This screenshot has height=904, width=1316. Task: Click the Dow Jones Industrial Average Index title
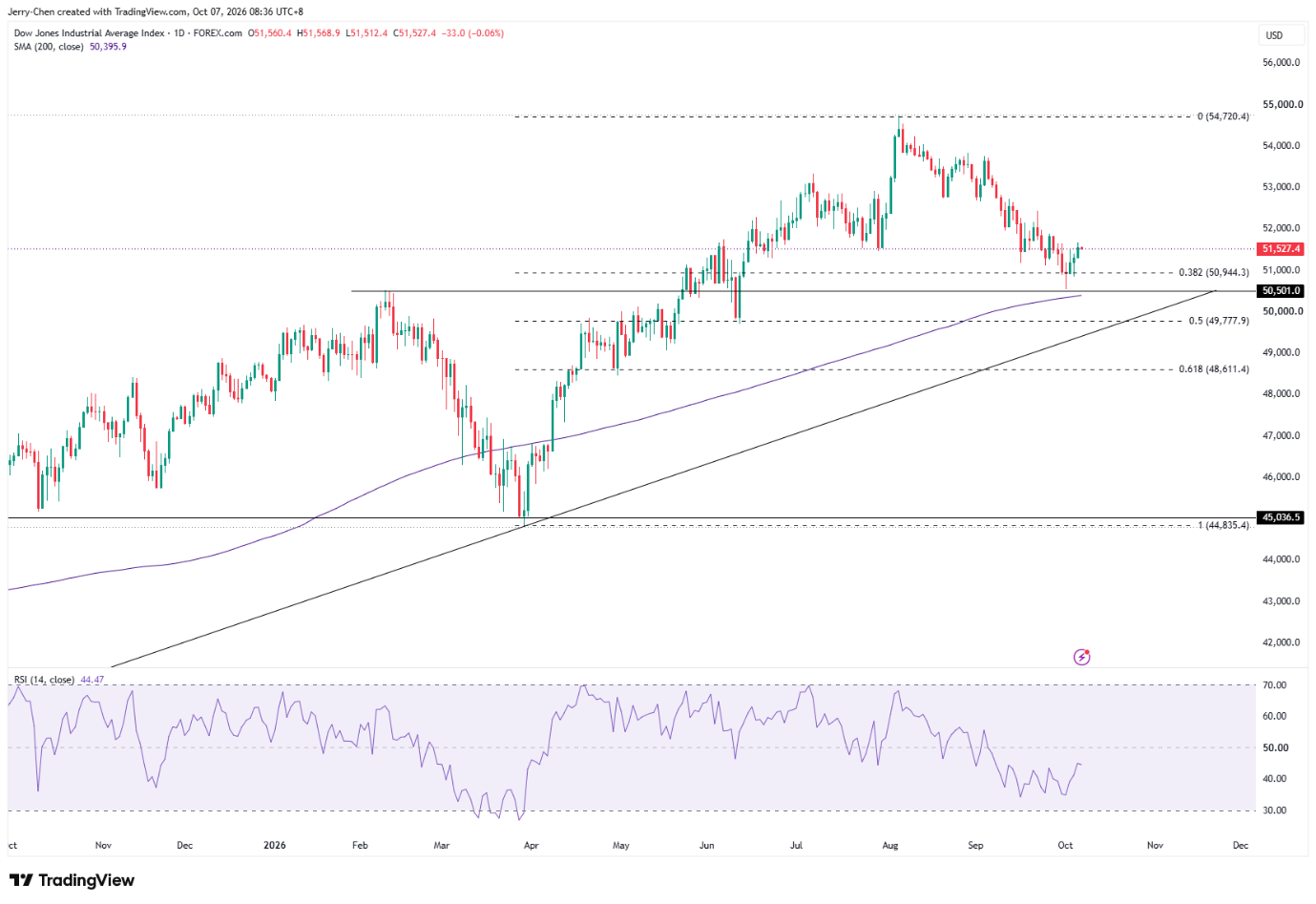tap(89, 33)
